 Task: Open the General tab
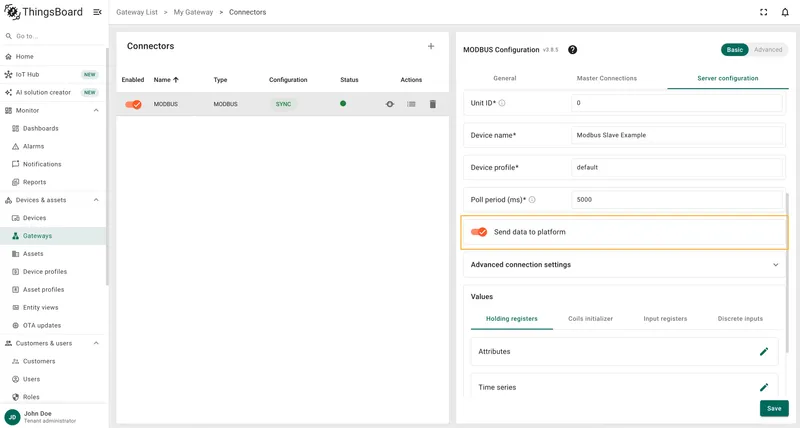(x=505, y=79)
